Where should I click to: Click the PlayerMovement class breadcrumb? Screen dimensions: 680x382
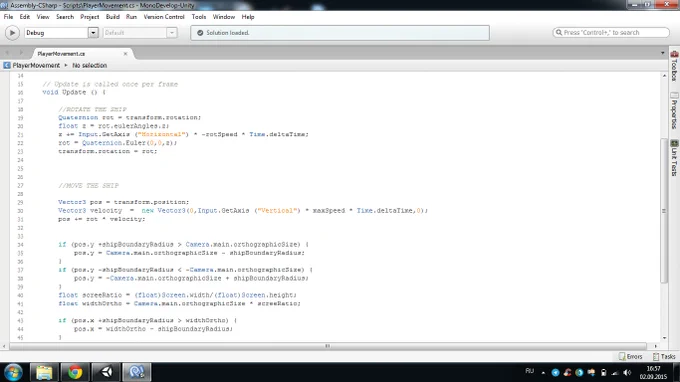[x=36, y=65]
